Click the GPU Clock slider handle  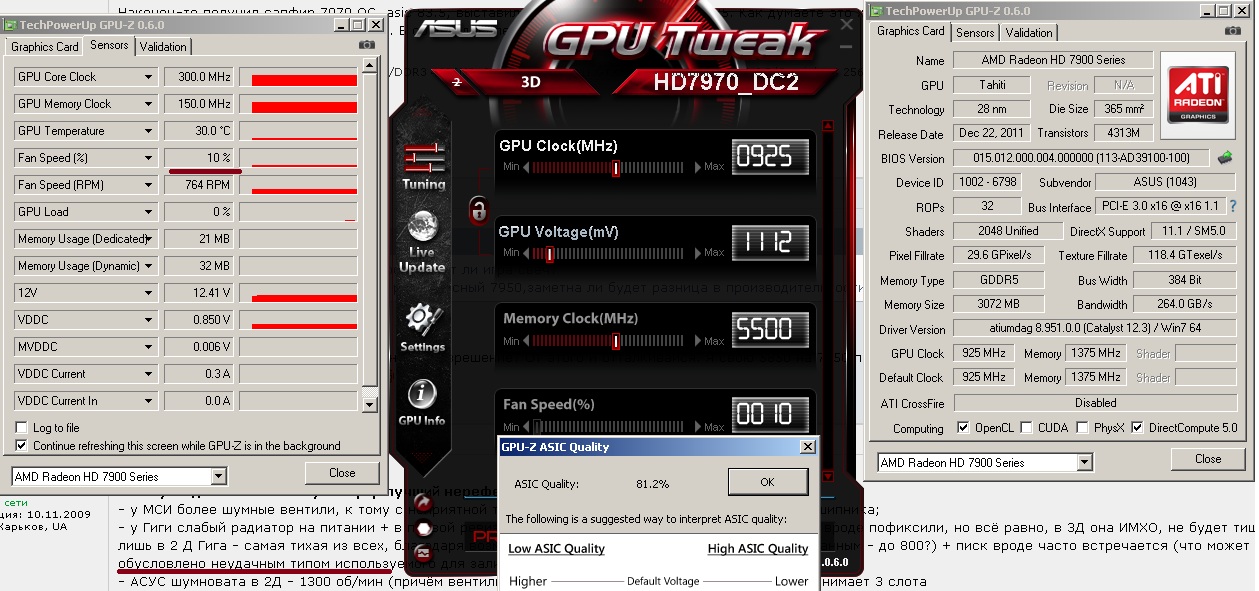click(616, 168)
